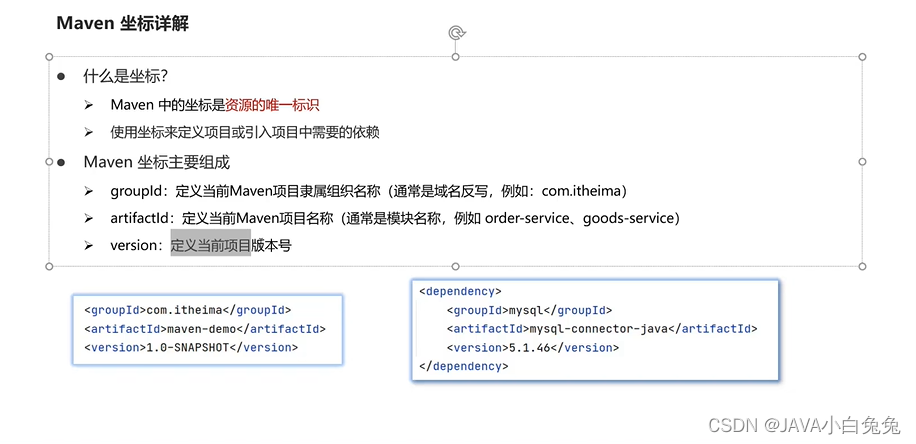Screen dimensions: 916x444
Task: Click code line "<artifactId>mysql-connector-java</artifactId>"
Action: click(x=602, y=329)
